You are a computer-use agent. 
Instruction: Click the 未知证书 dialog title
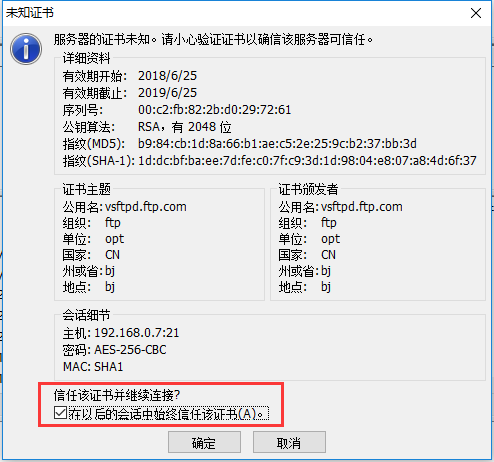tap(30, 13)
